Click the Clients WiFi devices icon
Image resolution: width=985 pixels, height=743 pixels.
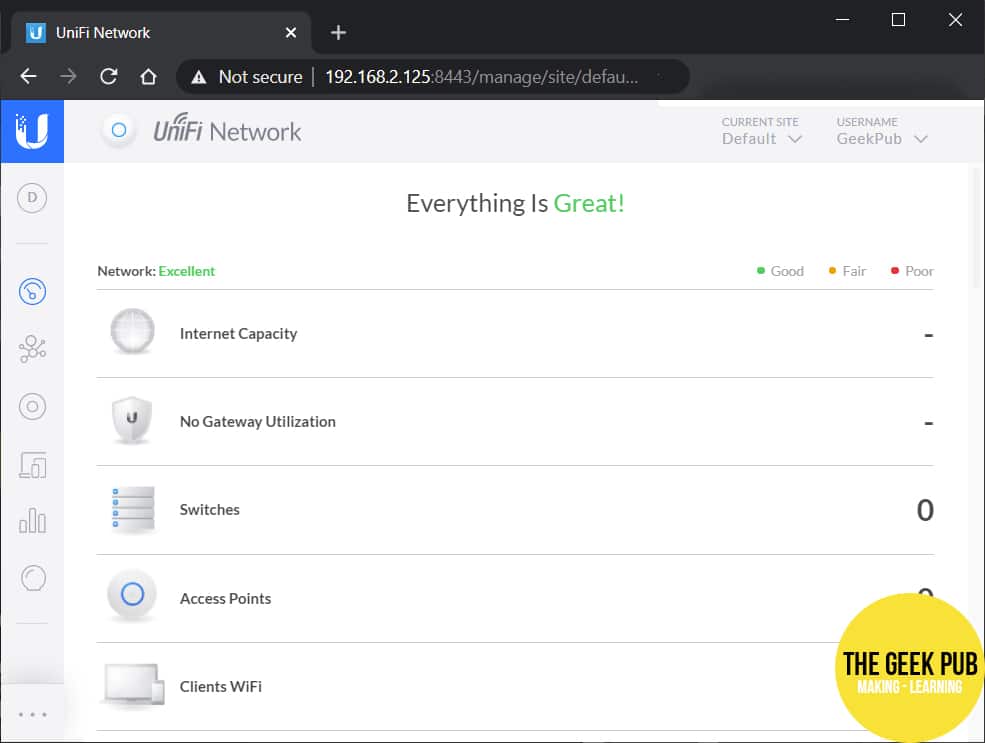[133, 685]
